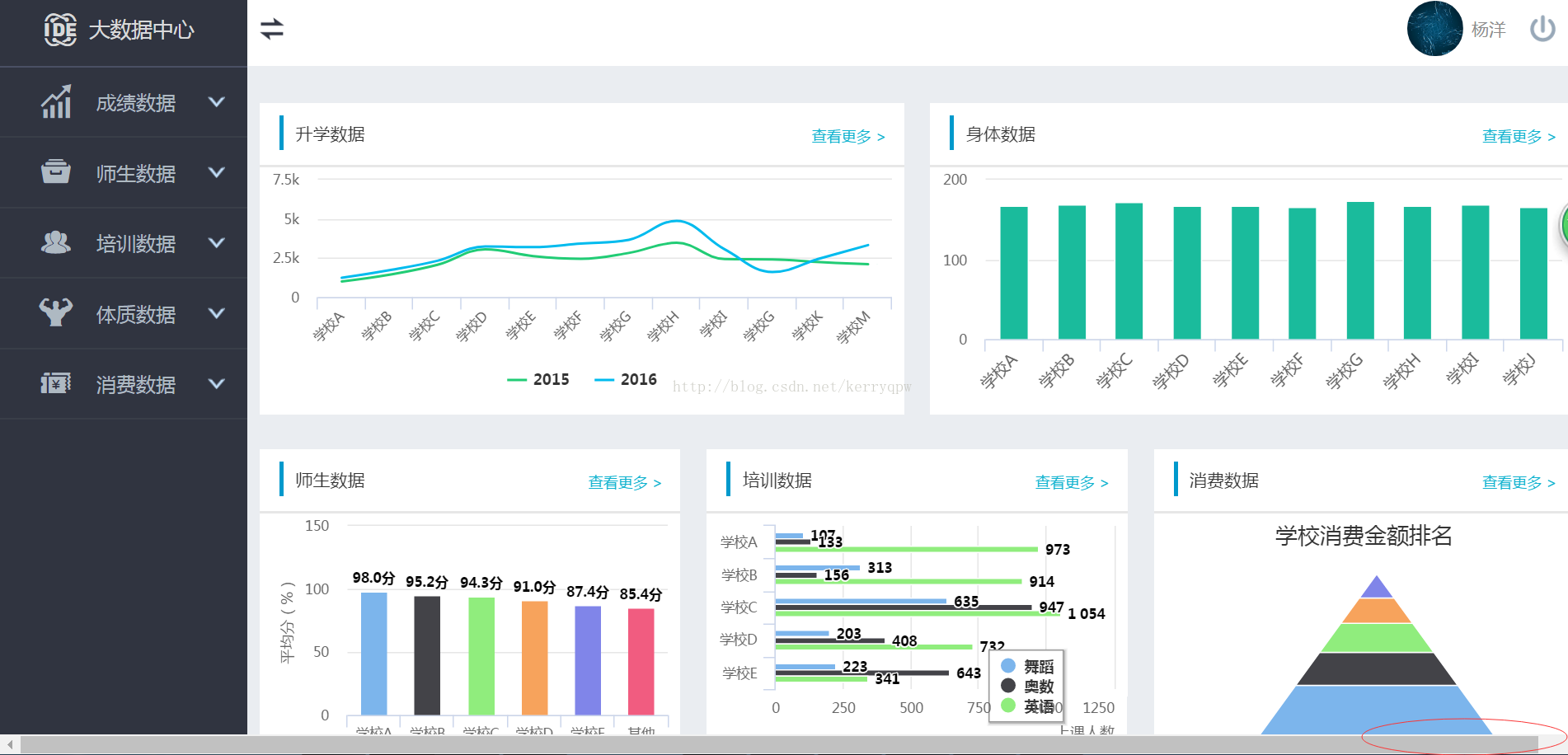Click the 消费数据 panel title

pos(1223,481)
